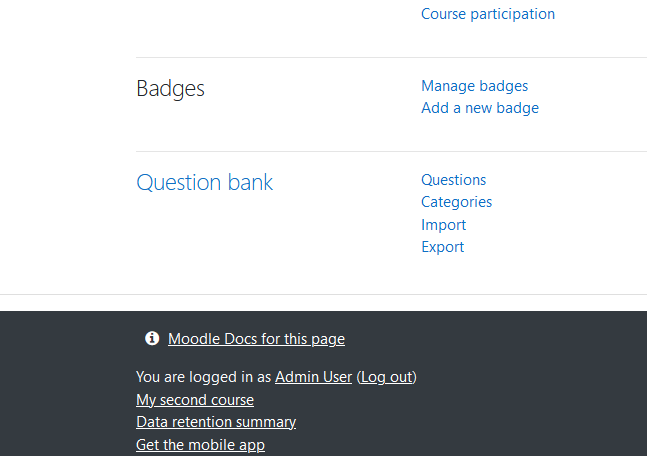Click the word 'bank' in Question bank heading
The height and width of the screenshot is (456, 647).
pyautogui.click(x=250, y=182)
